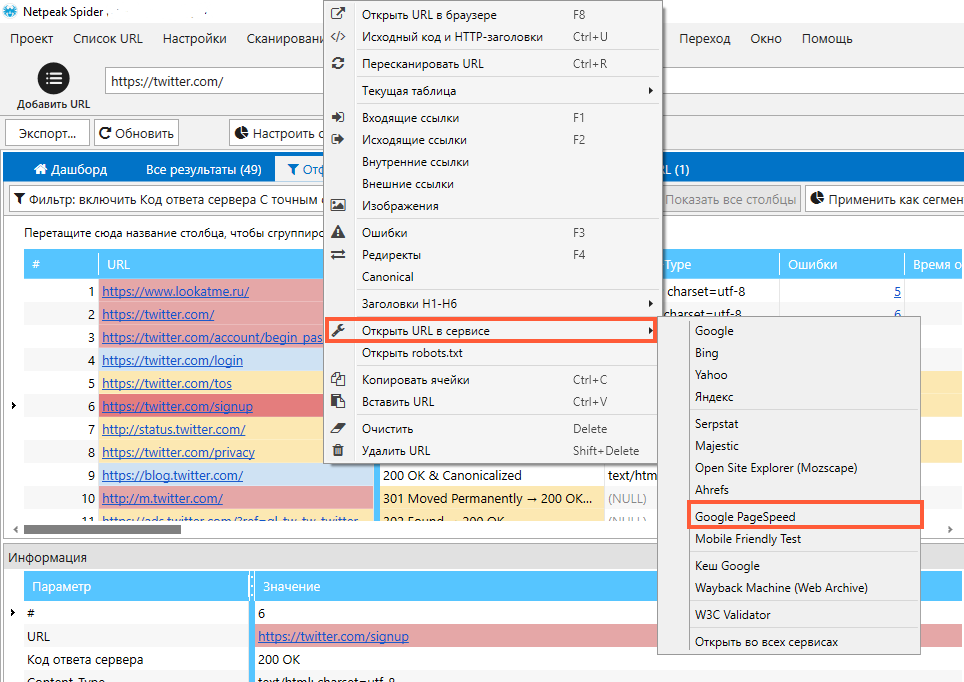Select Internal links menu entry

pyautogui.click(x=415, y=162)
